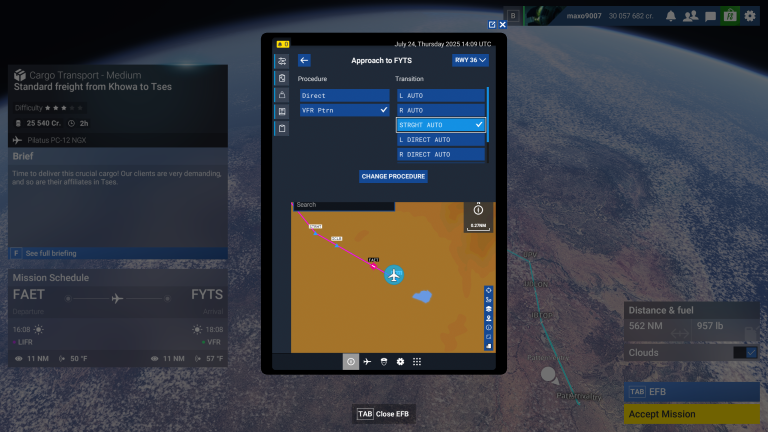Click the center-on-aircraft map tool

[x=488, y=290]
